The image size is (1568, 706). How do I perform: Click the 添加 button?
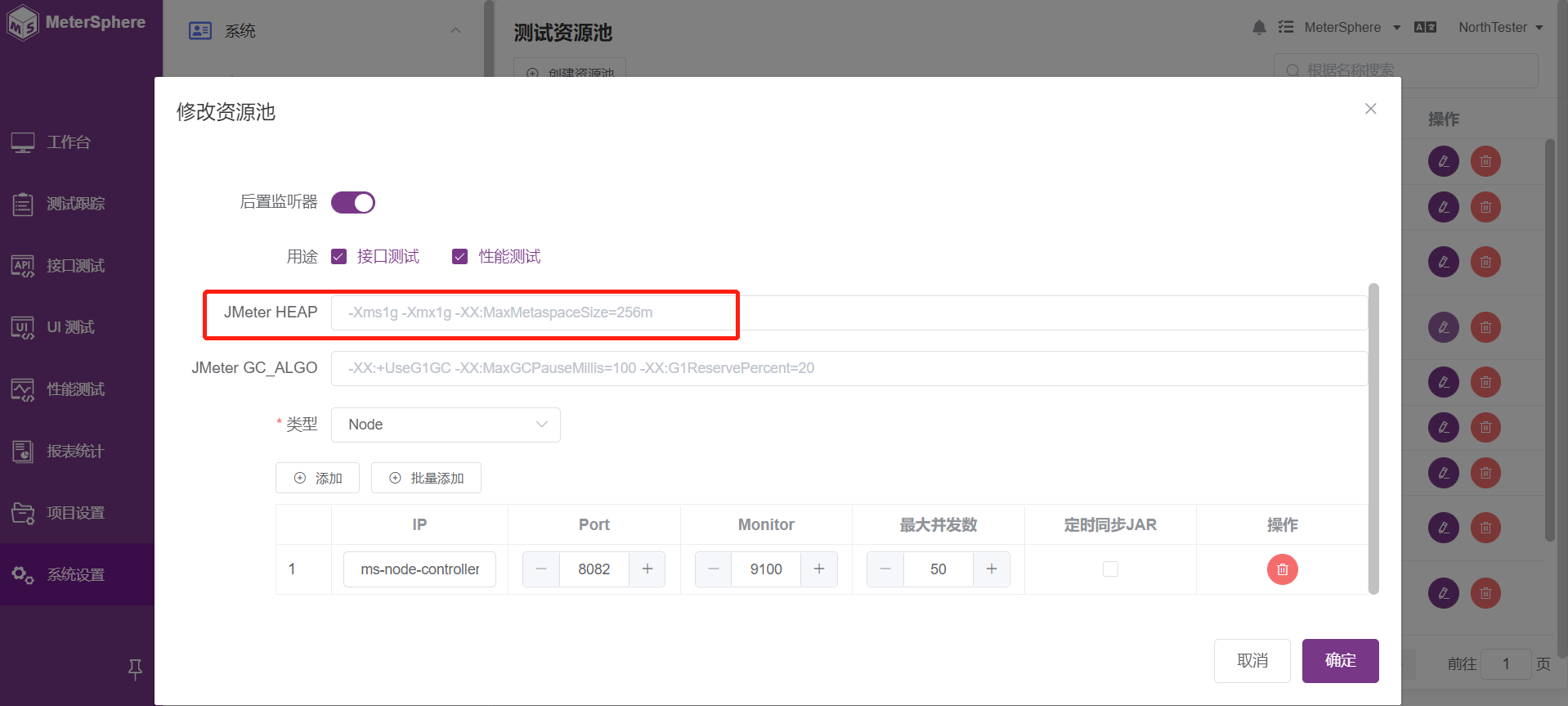[317, 478]
